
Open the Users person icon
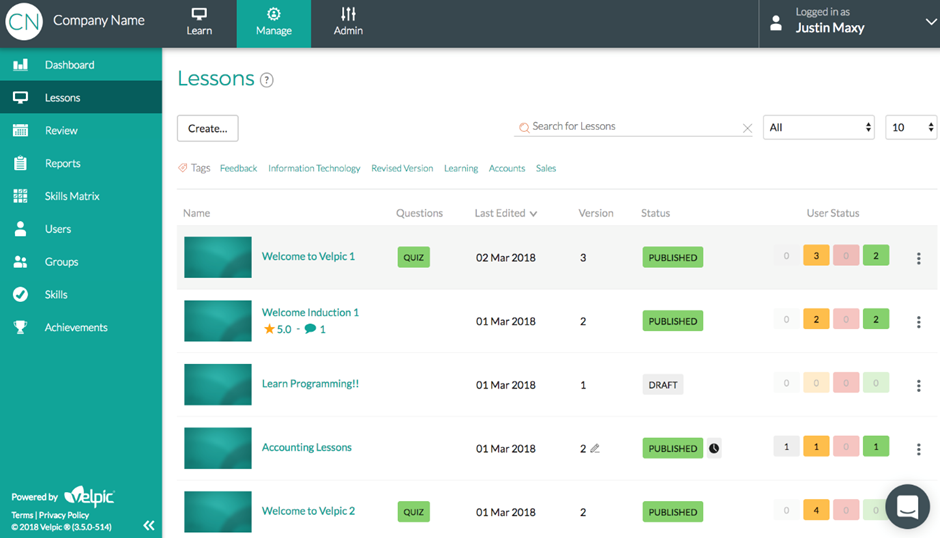pyautogui.click(x=20, y=229)
